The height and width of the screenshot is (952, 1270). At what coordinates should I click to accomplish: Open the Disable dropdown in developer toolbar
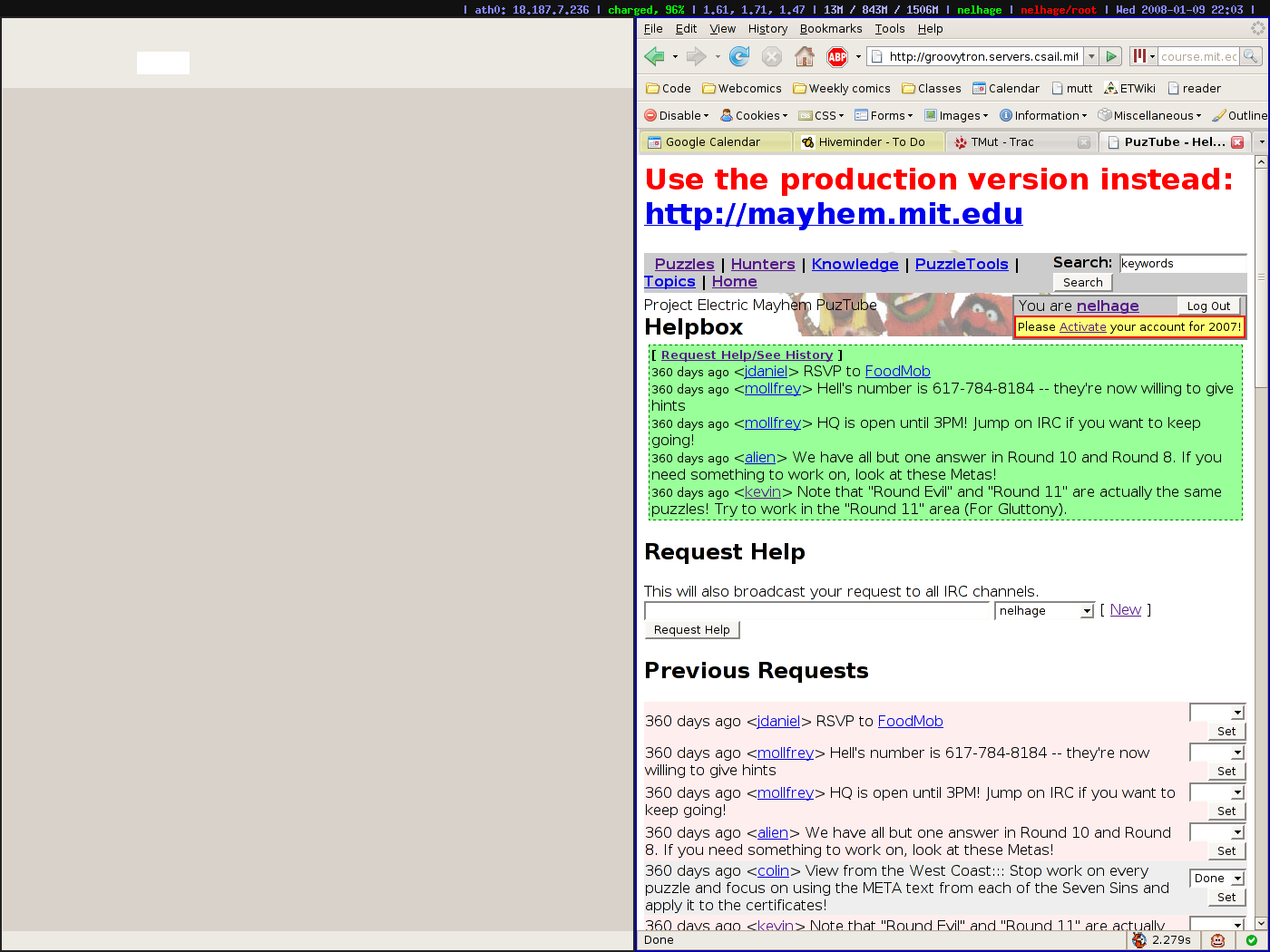tap(677, 116)
